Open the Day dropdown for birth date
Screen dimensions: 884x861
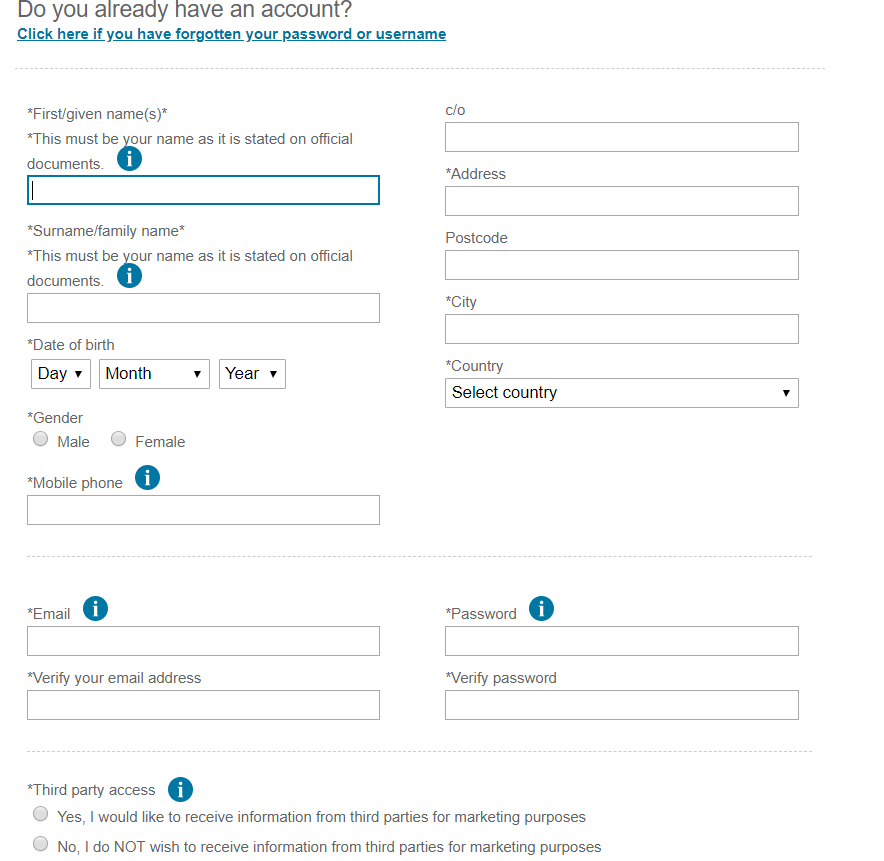60,374
